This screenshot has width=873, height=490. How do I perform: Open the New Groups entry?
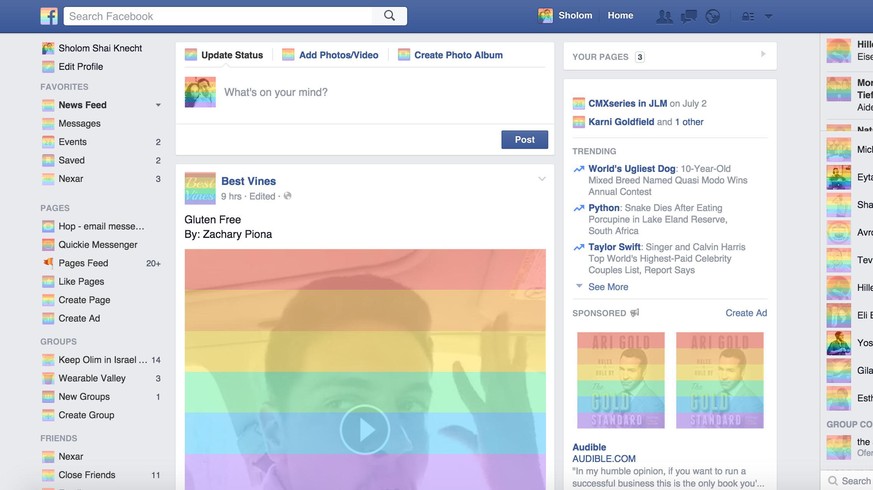[x=84, y=396]
